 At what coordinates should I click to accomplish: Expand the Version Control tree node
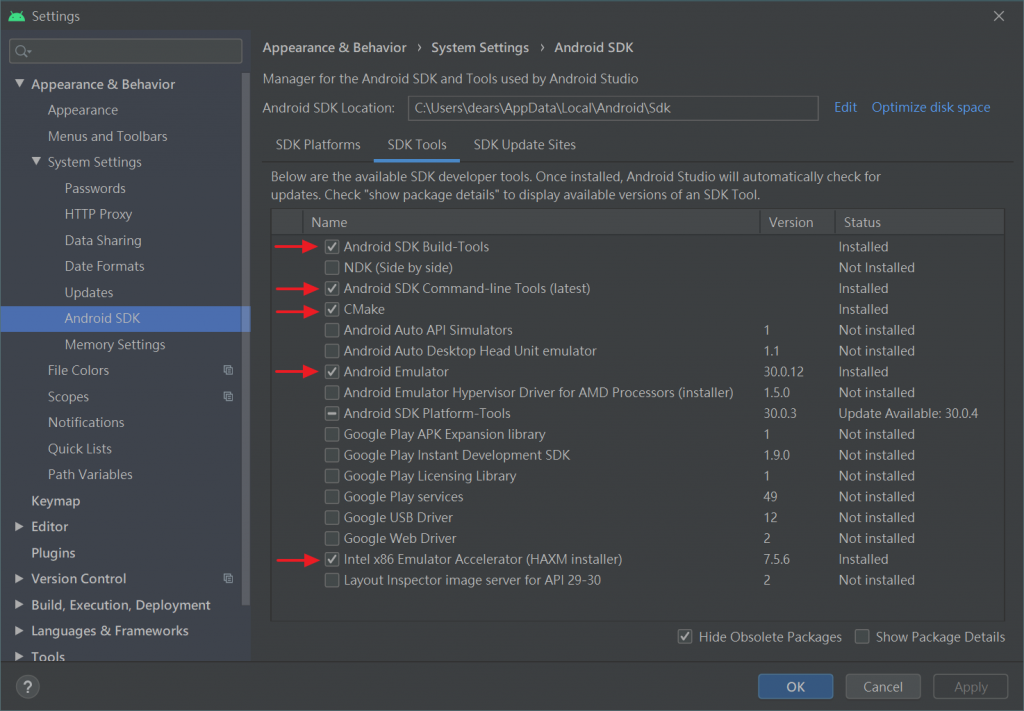point(19,578)
